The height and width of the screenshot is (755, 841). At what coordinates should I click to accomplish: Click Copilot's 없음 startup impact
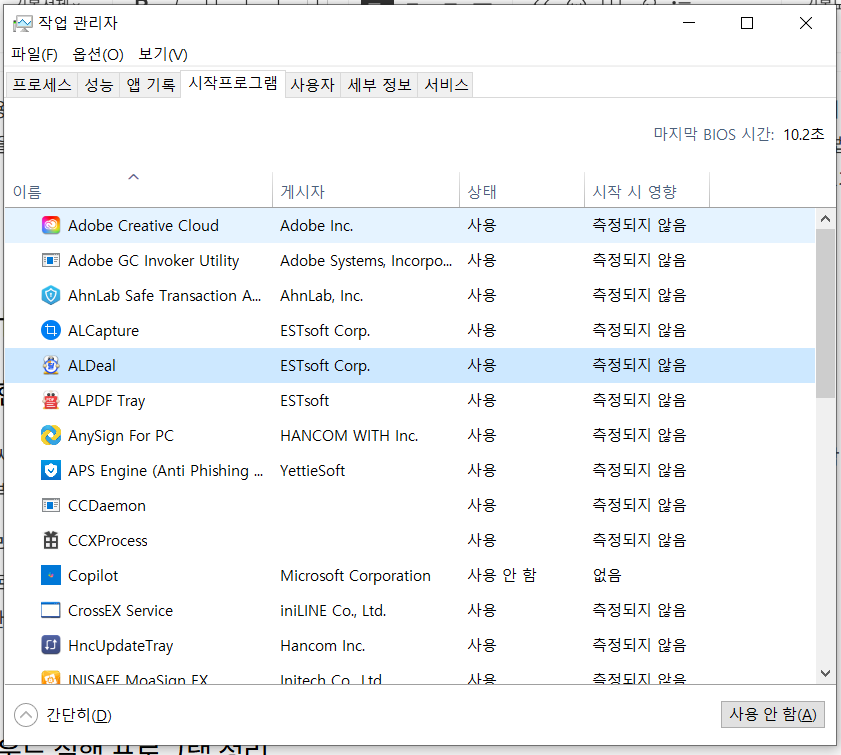click(607, 575)
